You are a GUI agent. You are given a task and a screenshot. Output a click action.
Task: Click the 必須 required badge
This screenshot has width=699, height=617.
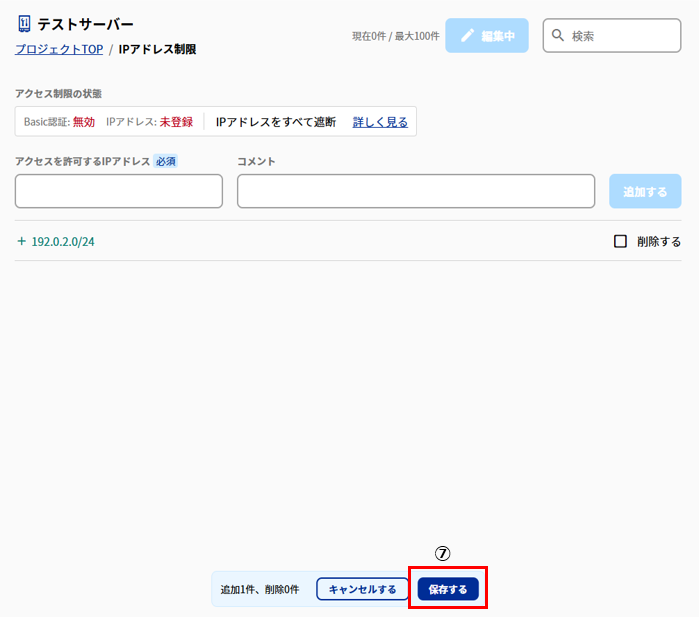tap(165, 161)
